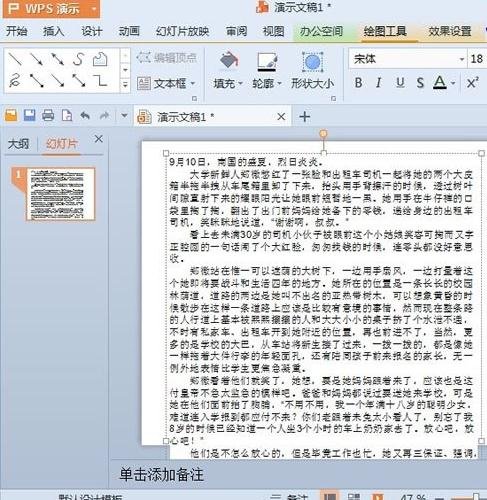Image resolution: width=487 pixels, height=500 pixels.
Task: Select slide 1 thumbnail
Action: [x=61, y=194]
